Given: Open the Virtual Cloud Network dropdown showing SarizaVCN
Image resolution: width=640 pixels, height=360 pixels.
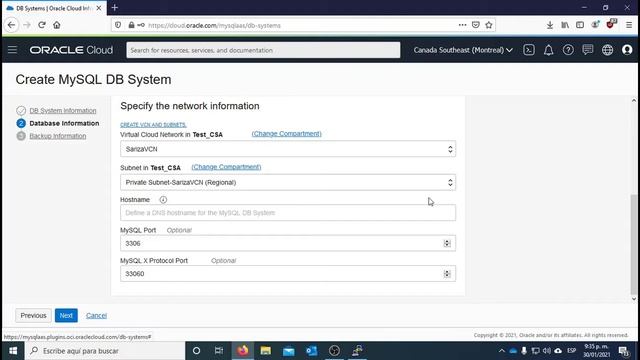Looking at the screenshot, I should click(288, 149).
